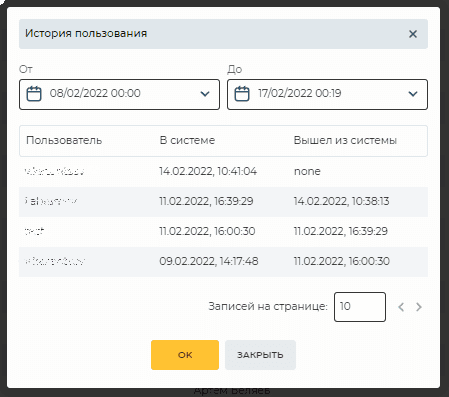Click the ЗАКРЫТЬ button
The image size is (449, 397).
(x=260, y=355)
